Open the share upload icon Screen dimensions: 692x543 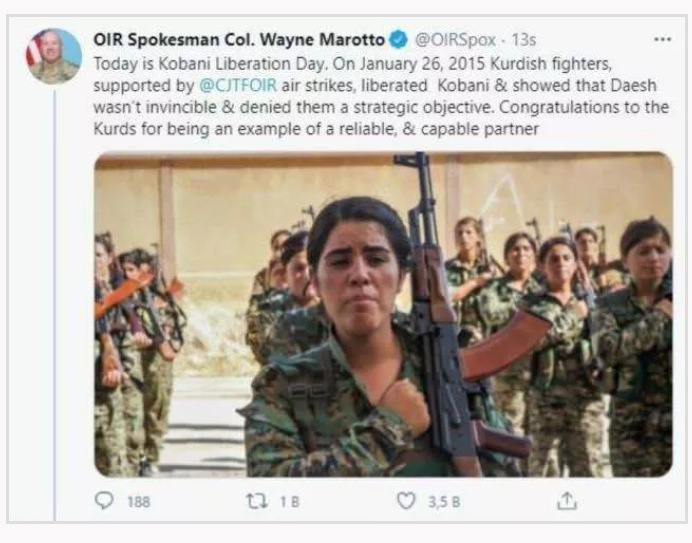(x=567, y=501)
